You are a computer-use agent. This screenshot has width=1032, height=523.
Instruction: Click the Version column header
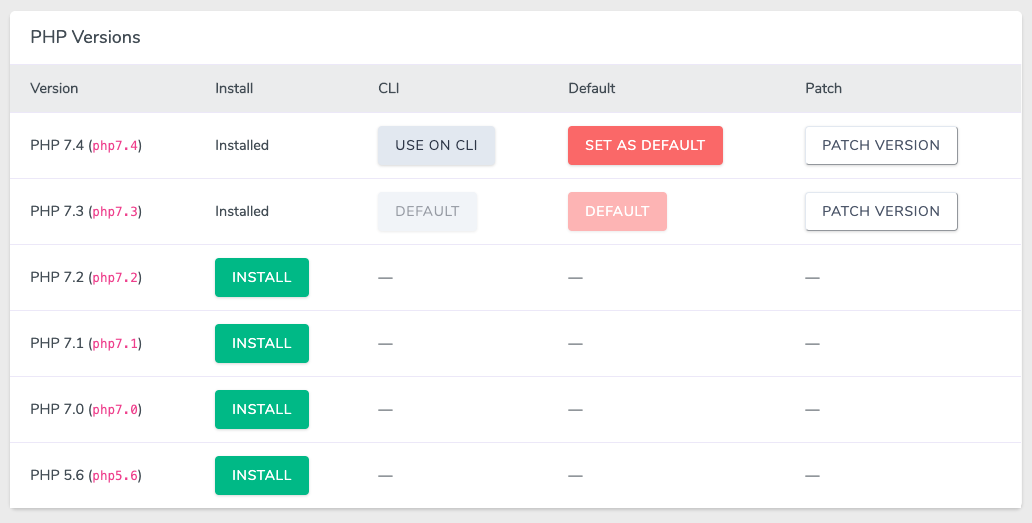tap(54, 88)
